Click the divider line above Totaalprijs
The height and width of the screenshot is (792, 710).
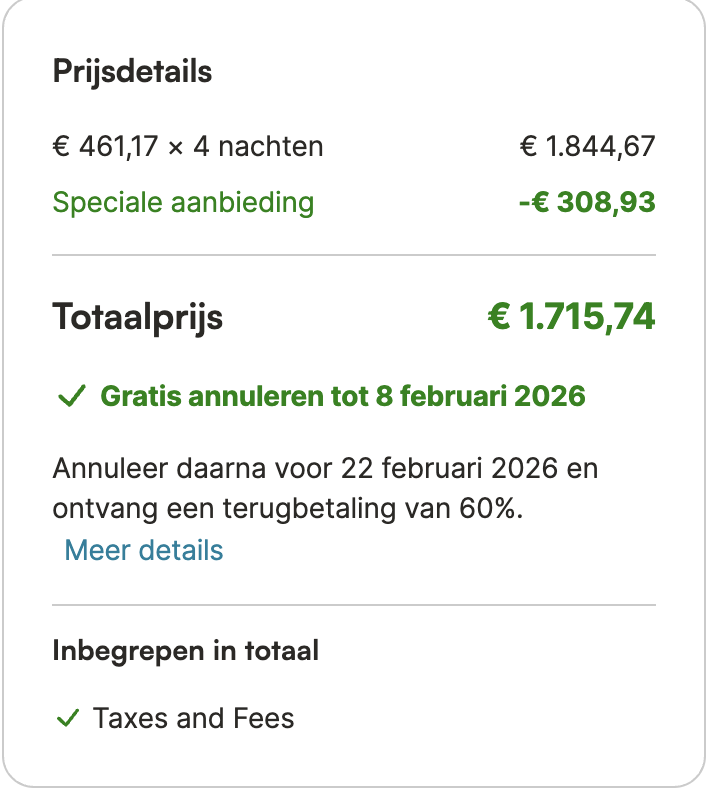pos(354,255)
